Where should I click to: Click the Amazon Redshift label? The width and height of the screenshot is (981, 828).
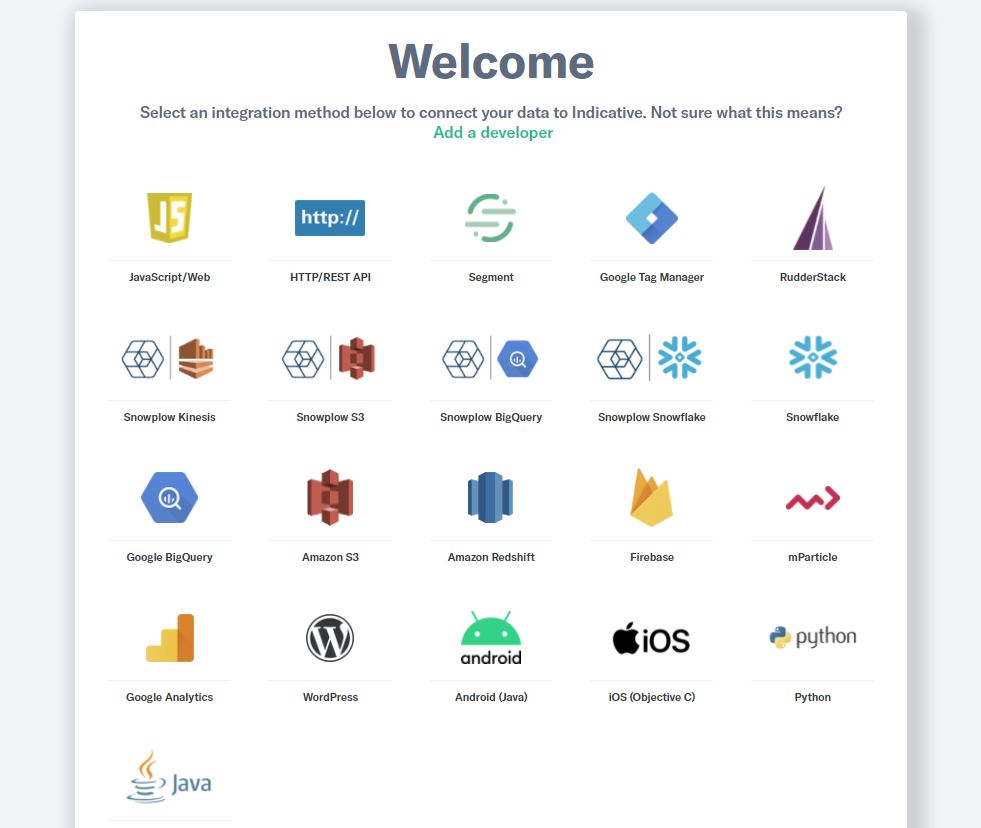click(491, 558)
